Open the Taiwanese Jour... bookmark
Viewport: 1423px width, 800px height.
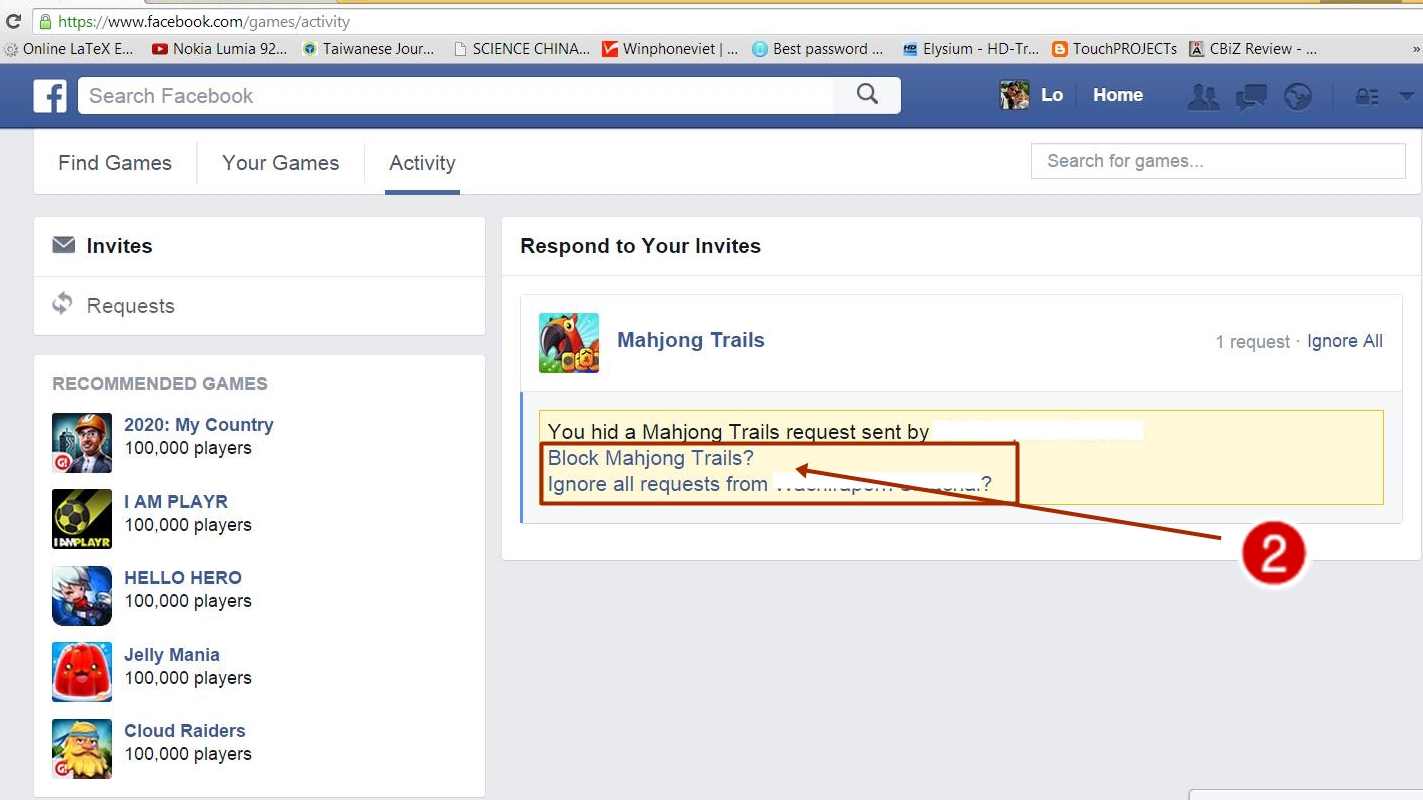[368, 48]
